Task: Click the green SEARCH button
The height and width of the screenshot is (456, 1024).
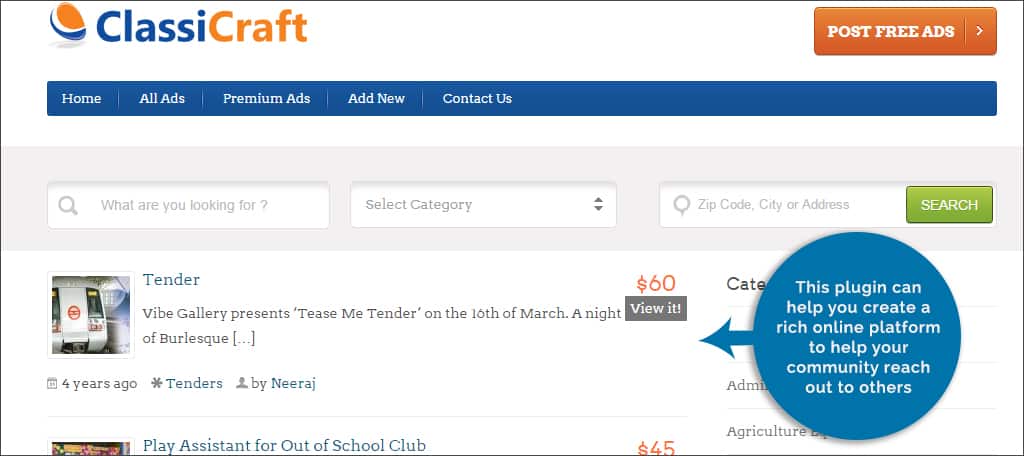Action: tap(949, 204)
